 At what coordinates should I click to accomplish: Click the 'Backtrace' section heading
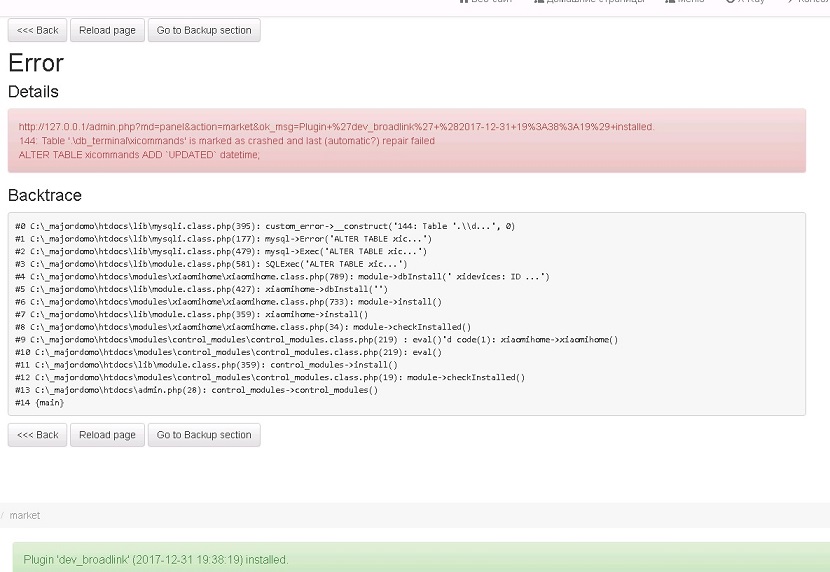click(x=44, y=195)
